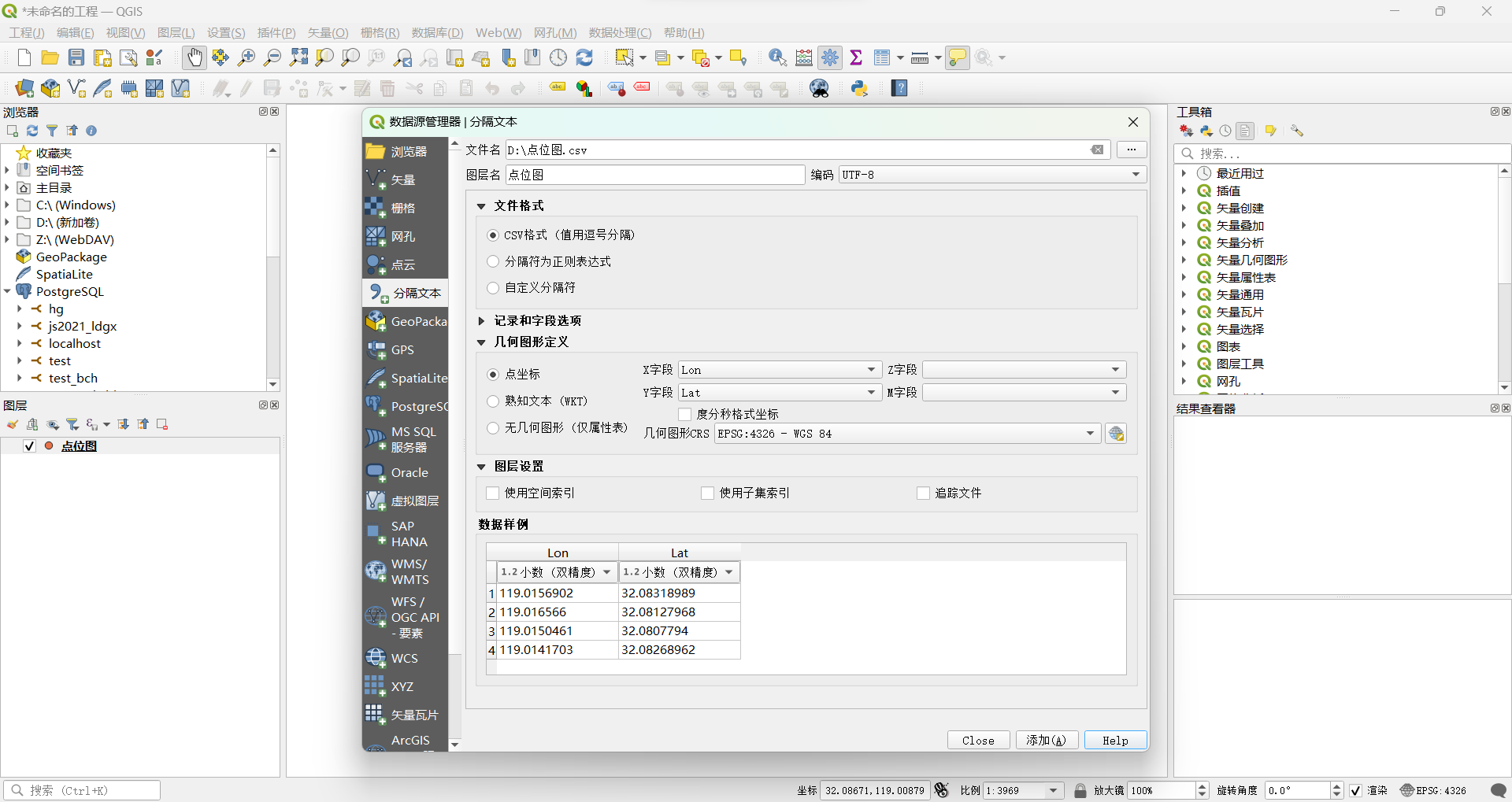Open the 矢量(O) Vector menu
The width and height of the screenshot is (1512, 802).
(x=328, y=33)
